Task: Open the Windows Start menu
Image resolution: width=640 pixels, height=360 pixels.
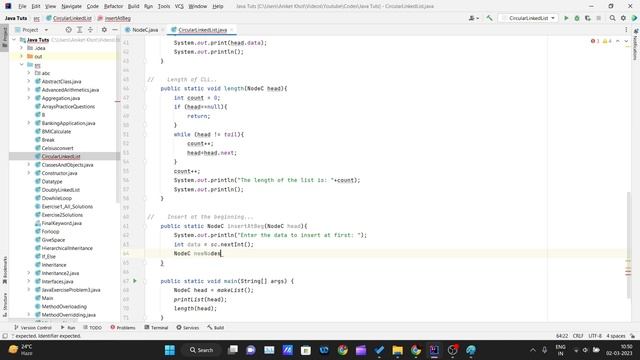Action: coord(169,350)
